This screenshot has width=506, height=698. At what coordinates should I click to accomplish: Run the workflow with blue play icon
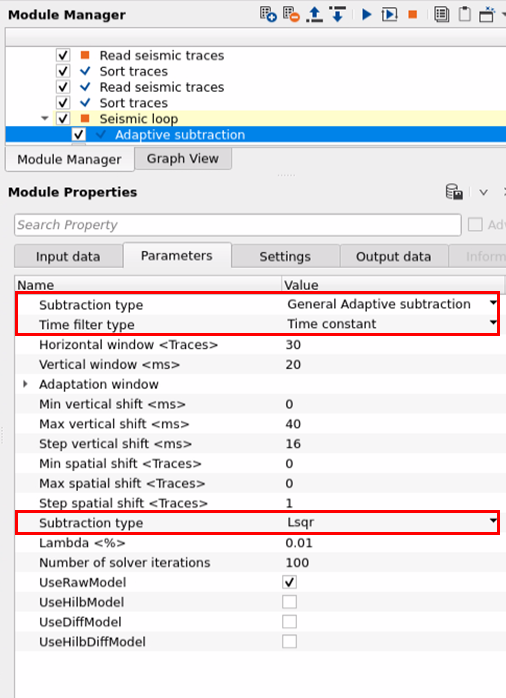[x=367, y=14]
